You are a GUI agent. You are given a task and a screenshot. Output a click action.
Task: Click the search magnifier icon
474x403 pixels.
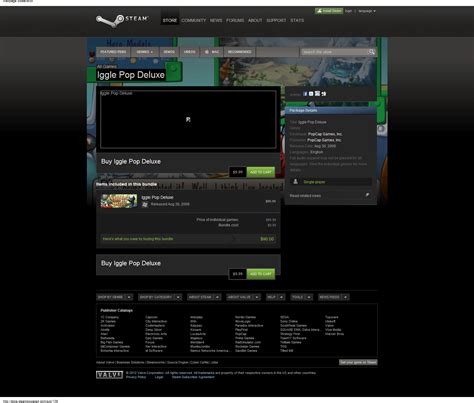click(x=372, y=52)
